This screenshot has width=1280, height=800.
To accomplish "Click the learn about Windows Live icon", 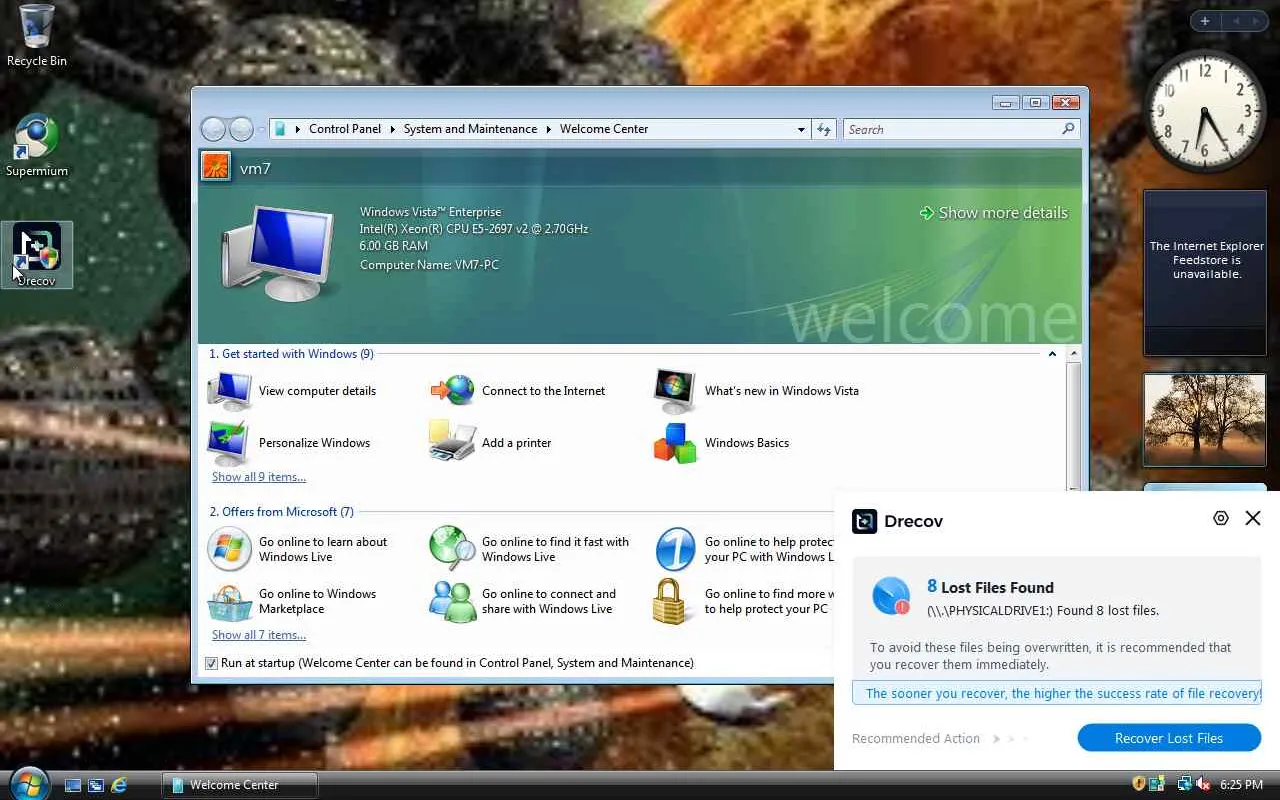I will click(229, 549).
